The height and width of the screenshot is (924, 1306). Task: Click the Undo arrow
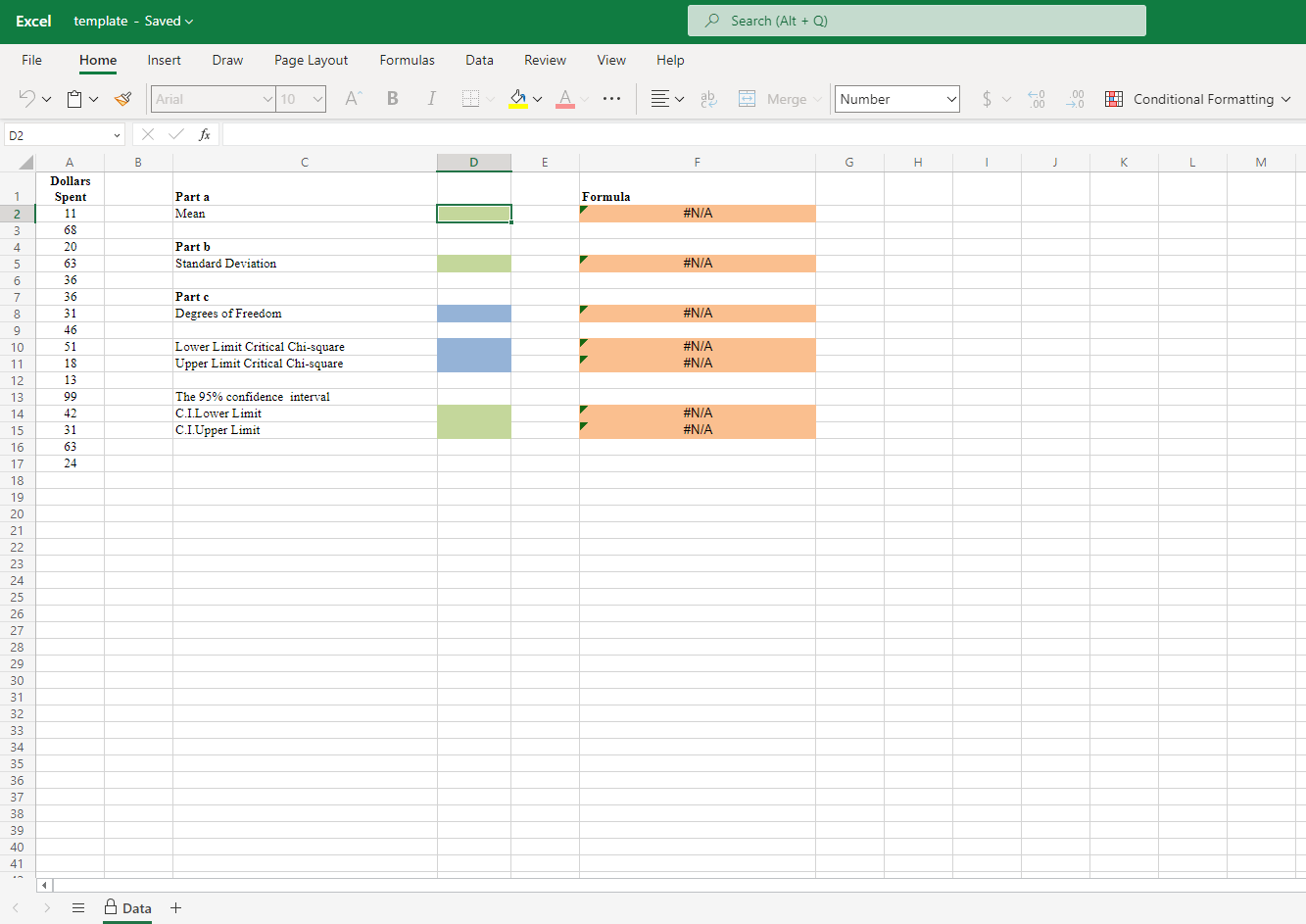click(x=25, y=98)
